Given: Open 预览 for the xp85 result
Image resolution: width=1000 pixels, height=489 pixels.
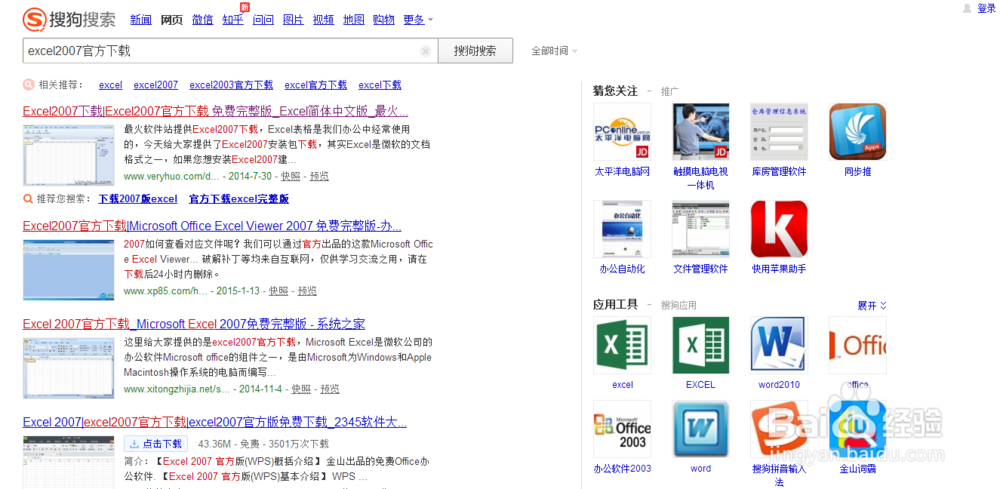Looking at the screenshot, I should click(x=307, y=291).
